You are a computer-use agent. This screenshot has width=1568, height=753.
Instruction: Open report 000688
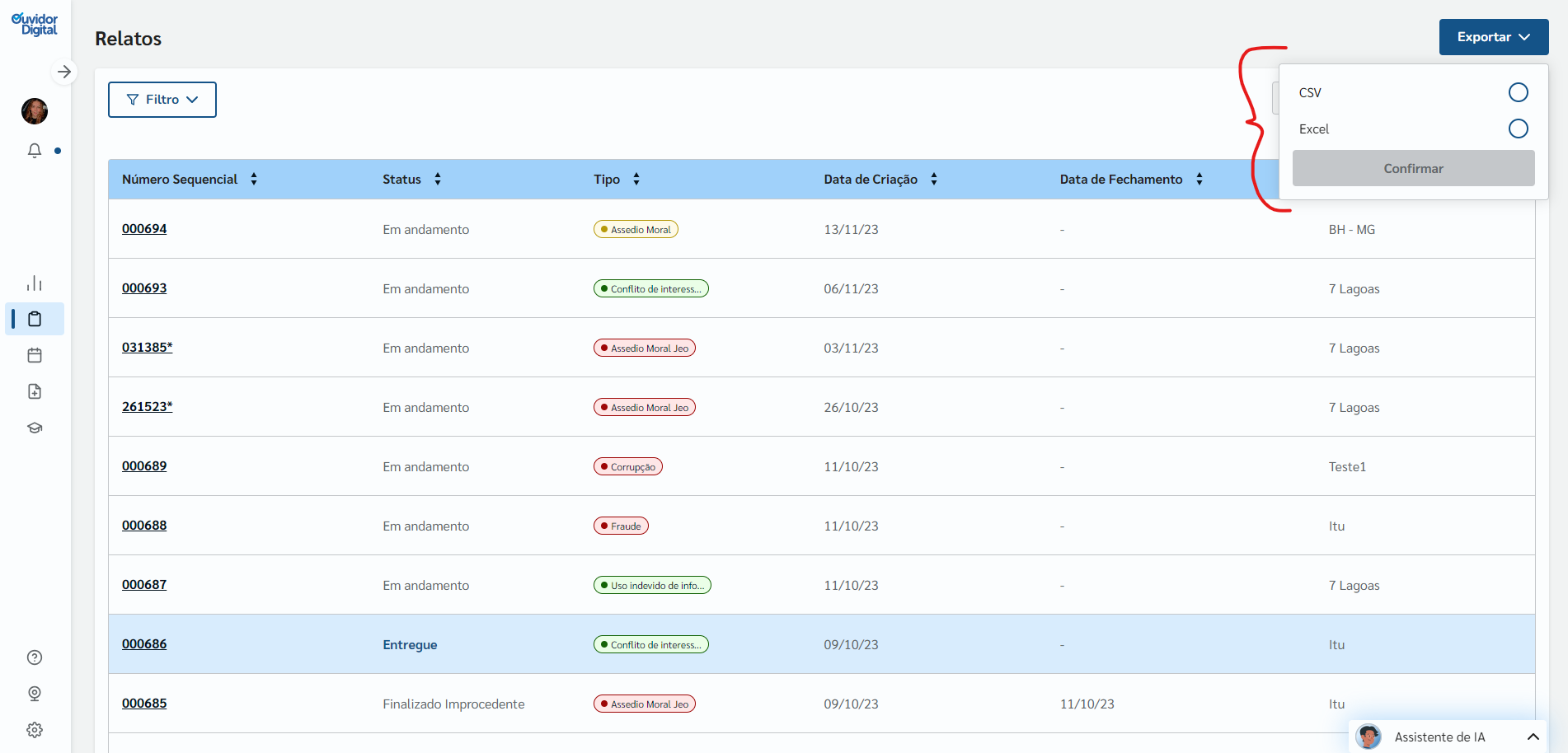[144, 526]
